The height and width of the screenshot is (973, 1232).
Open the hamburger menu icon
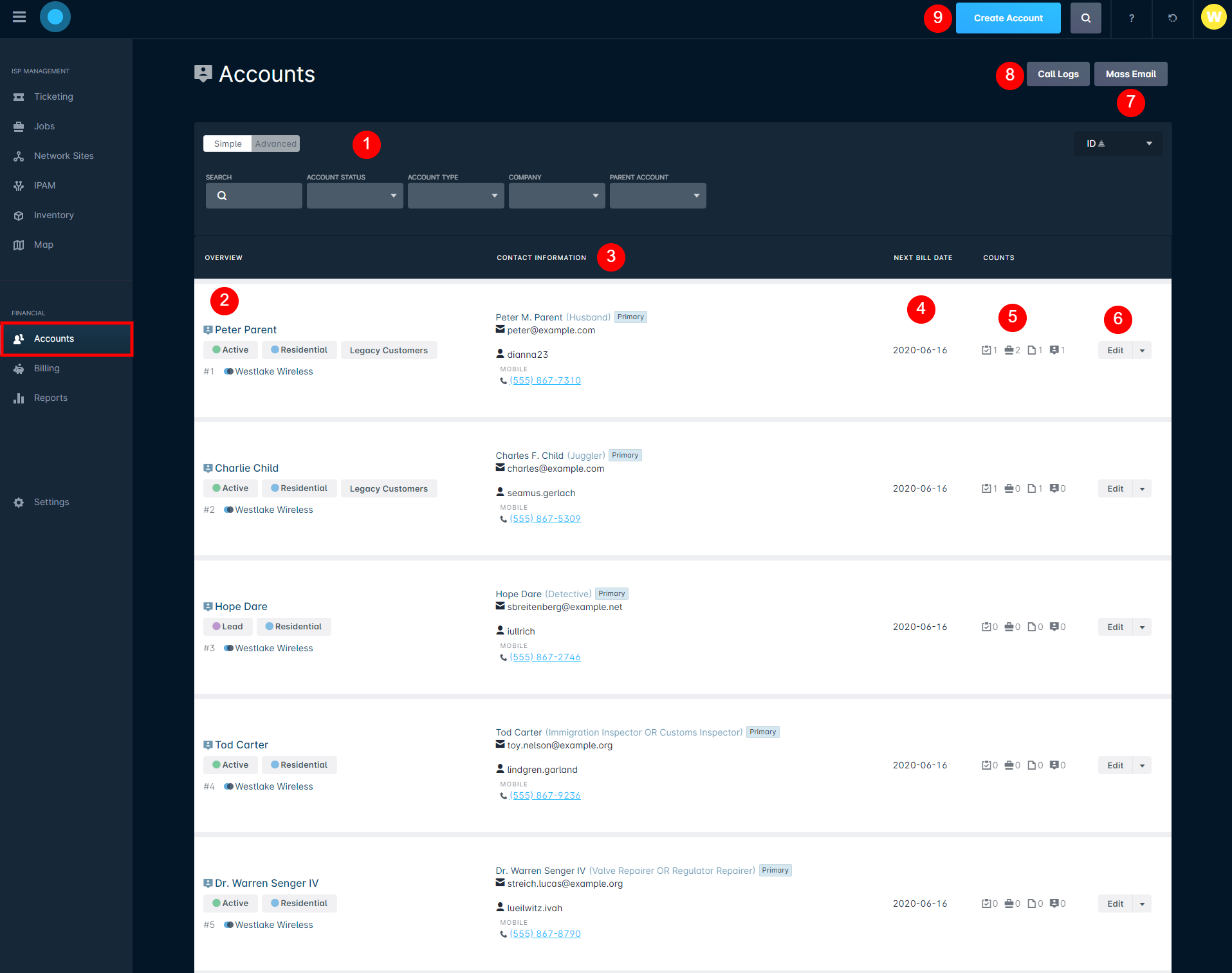[19, 17]
